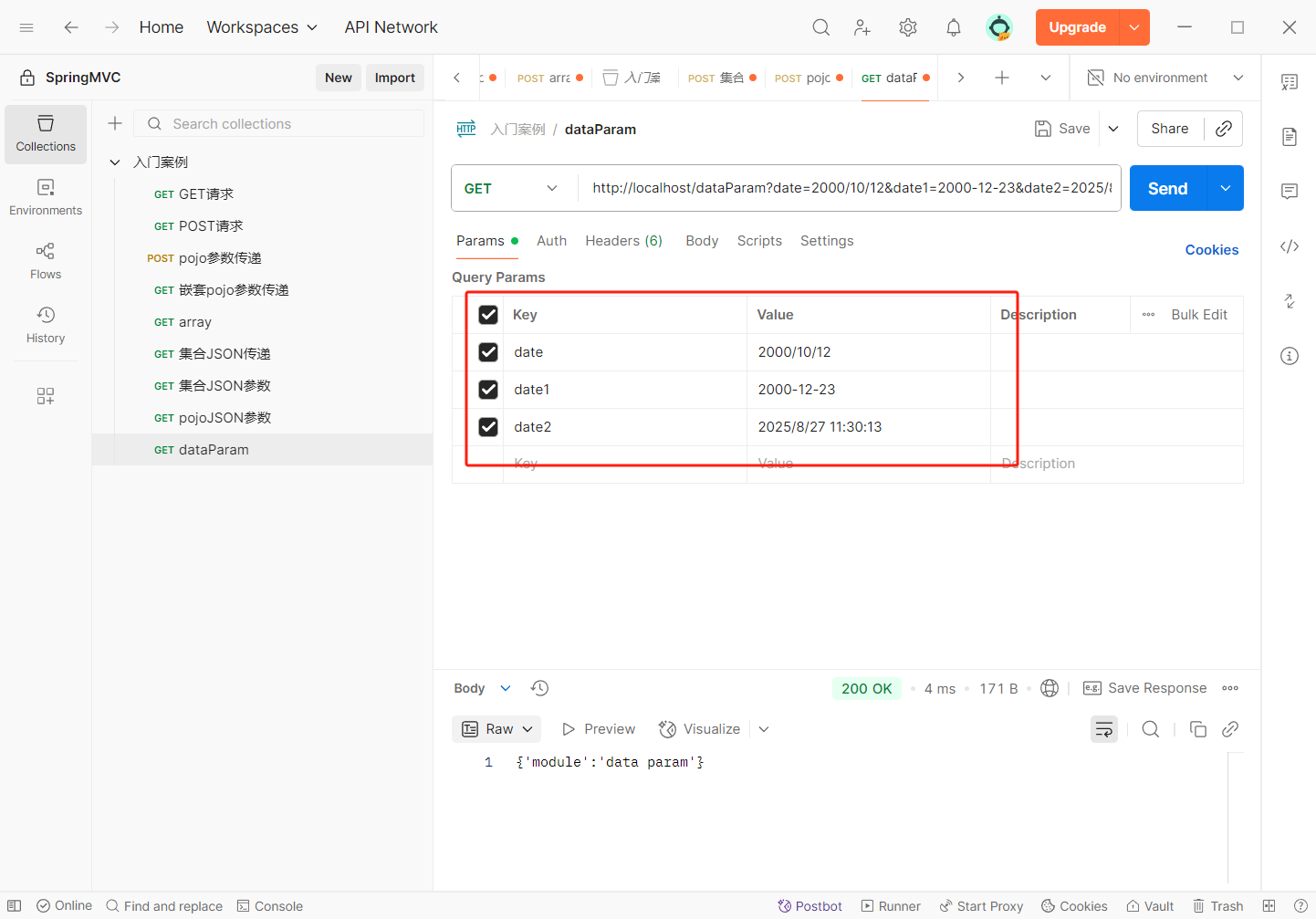Toggle the two-pane layout icon in status bar
This screenshot has width=1316, height=919.
click(1269, 906)
